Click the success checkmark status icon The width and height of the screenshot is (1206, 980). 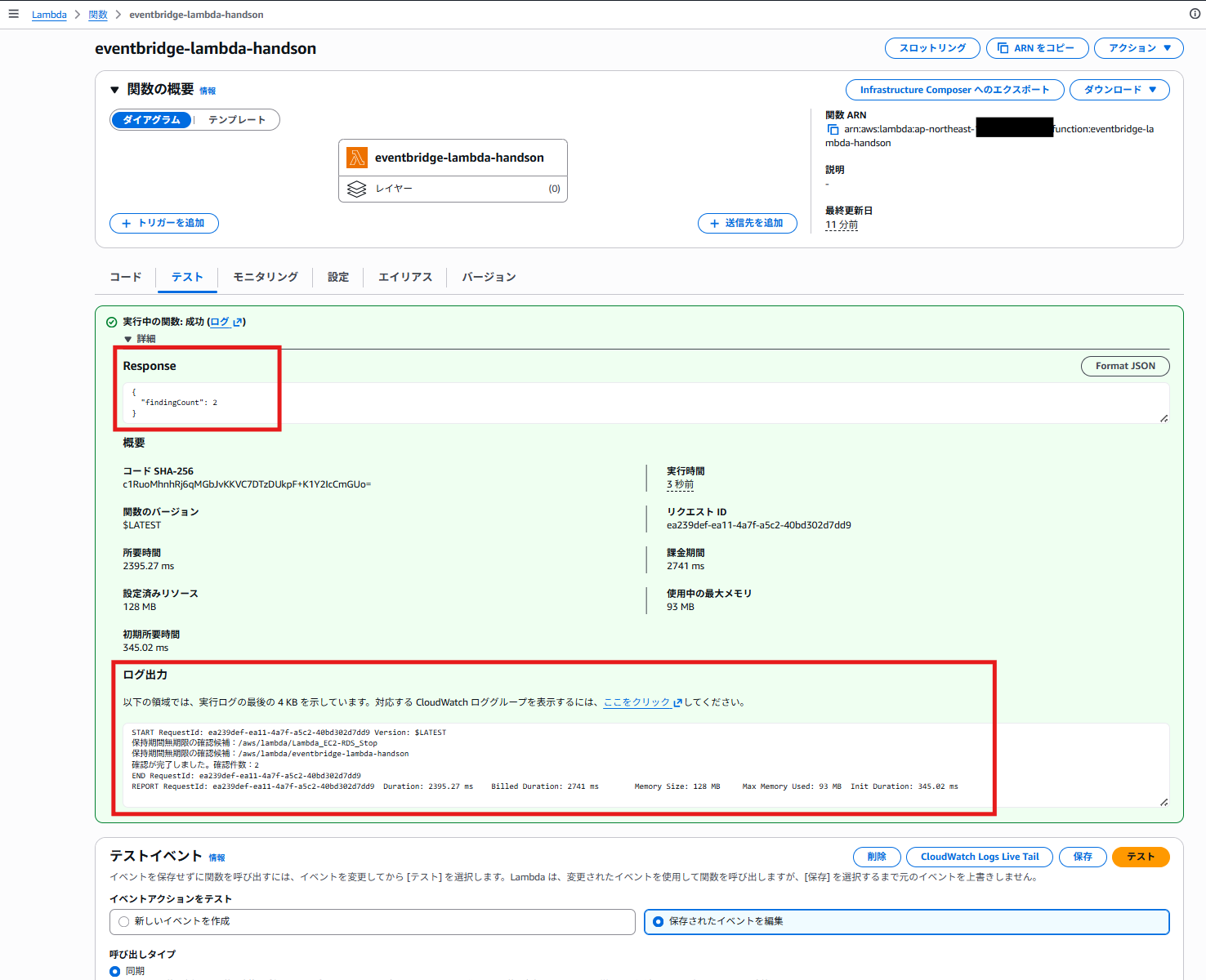coord(112,322)
